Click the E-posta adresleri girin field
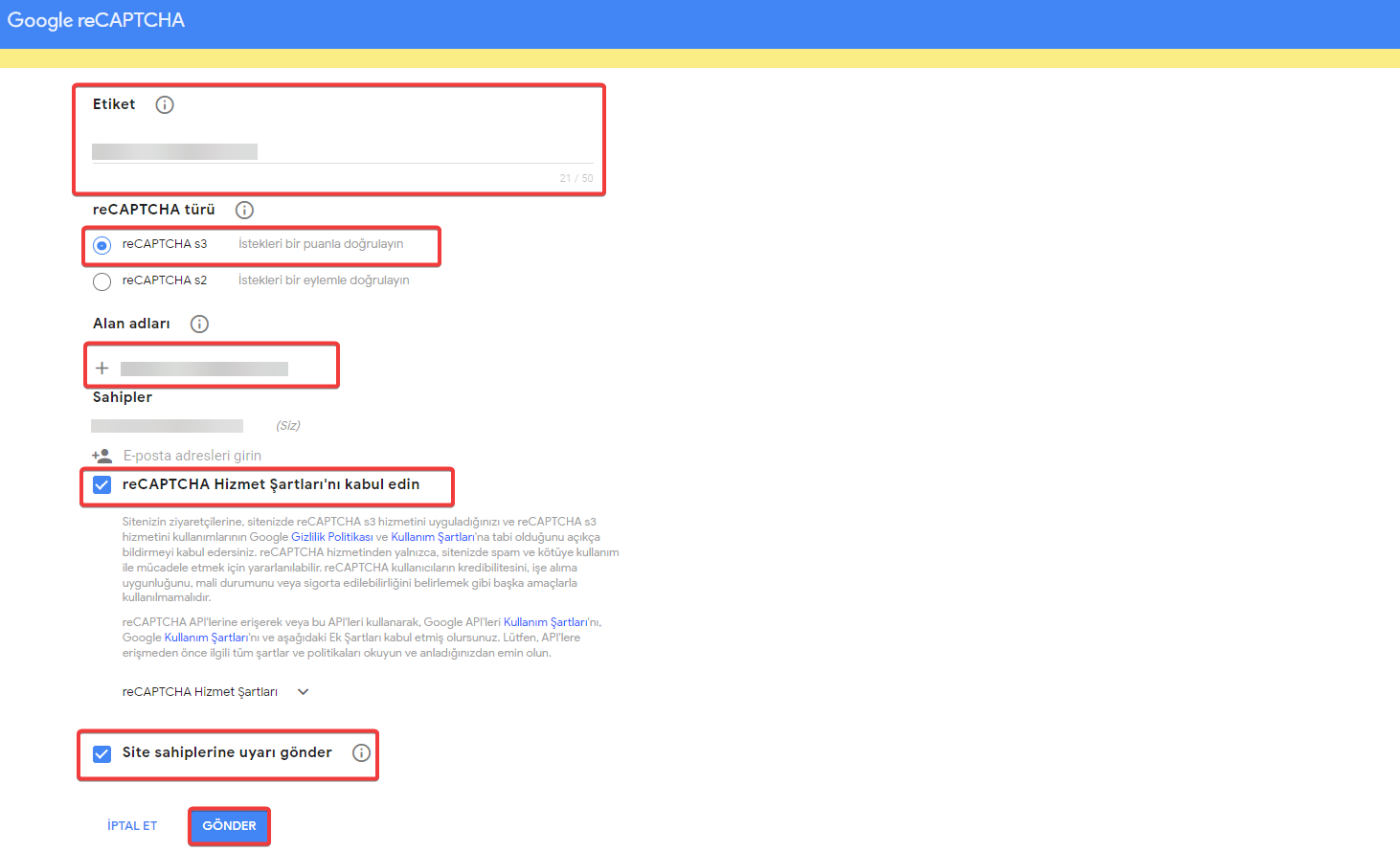This screenshot has height=851, width=1400. pos(192,456)
